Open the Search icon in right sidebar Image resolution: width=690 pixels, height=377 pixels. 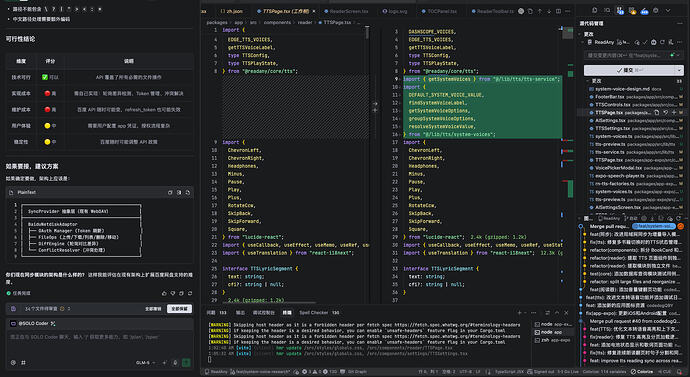pos(607,10)
